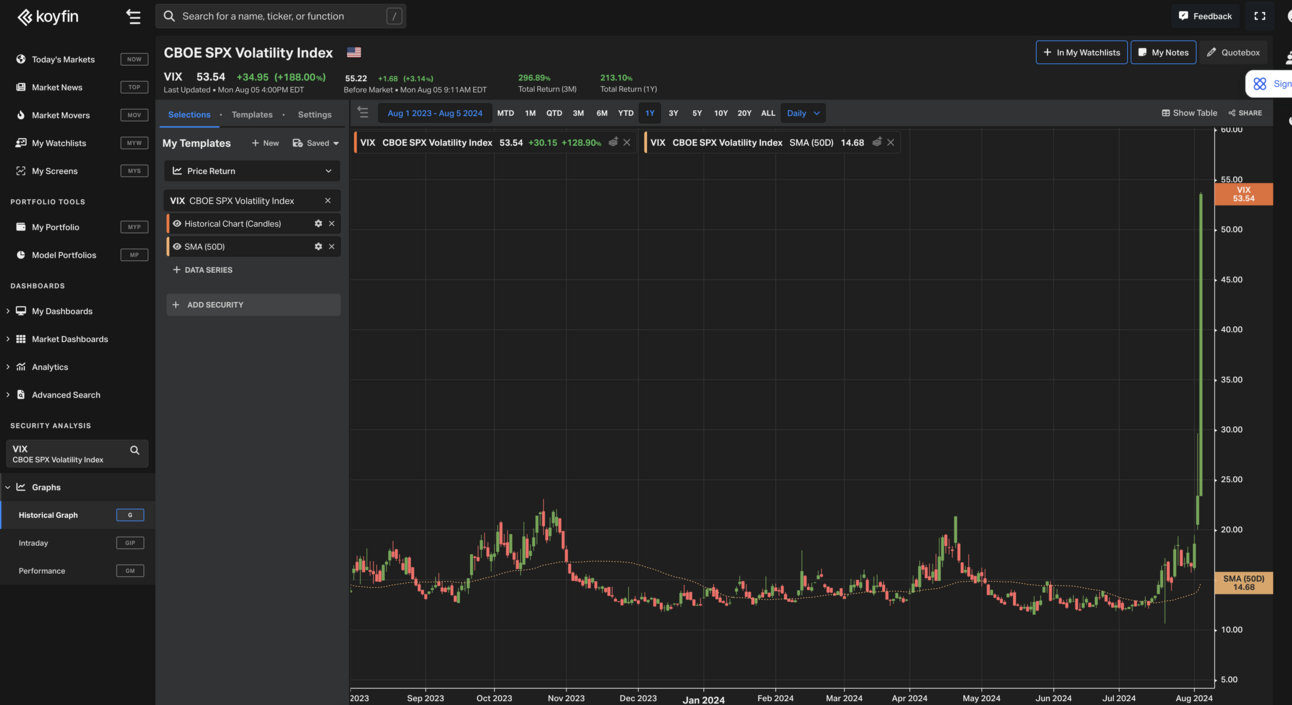Open the Price Return template dropdown
This screenshot has width=1292, height=705.
[x=252, y=171]
